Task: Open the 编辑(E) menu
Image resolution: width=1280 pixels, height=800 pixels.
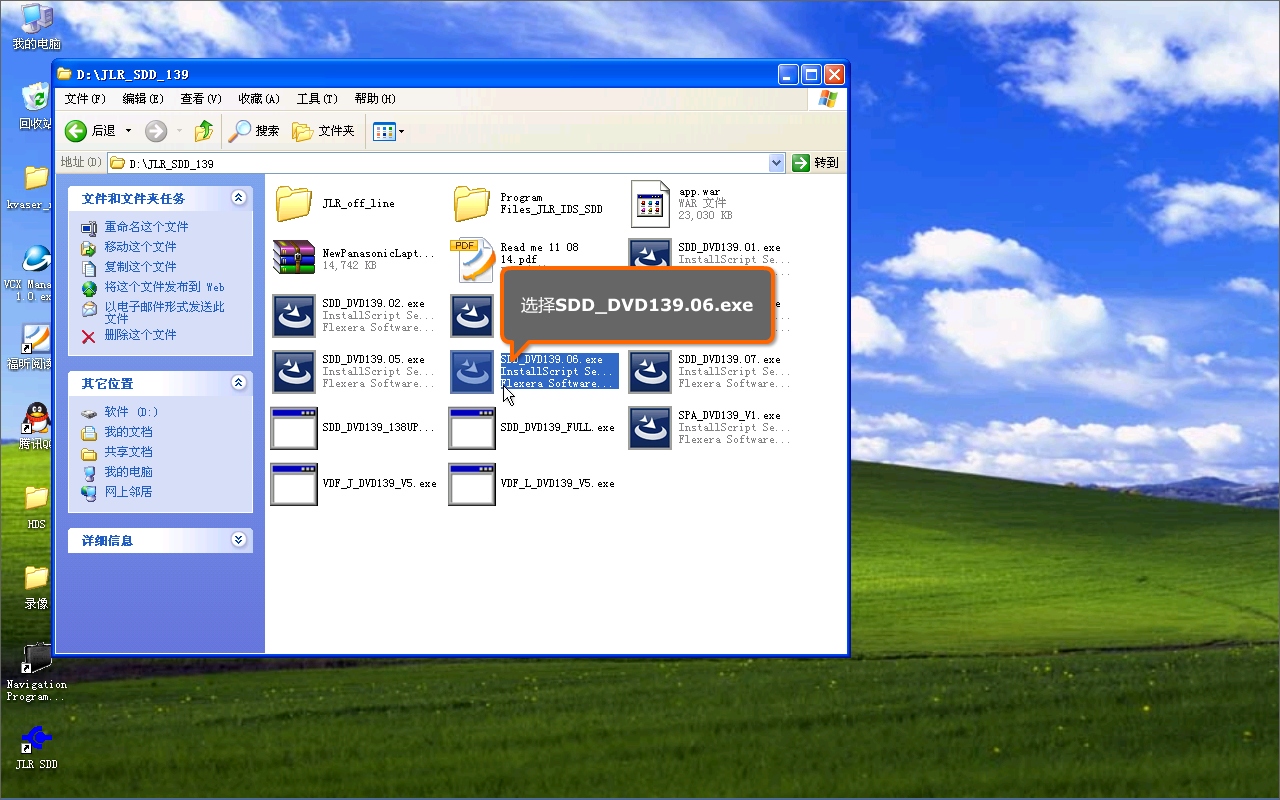Action: pos(143,99)
